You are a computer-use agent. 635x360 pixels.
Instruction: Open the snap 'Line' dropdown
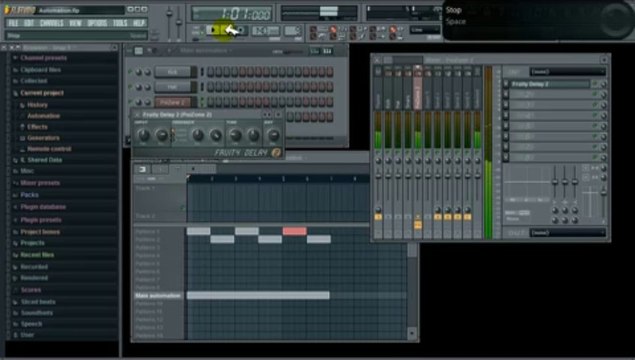424,30
